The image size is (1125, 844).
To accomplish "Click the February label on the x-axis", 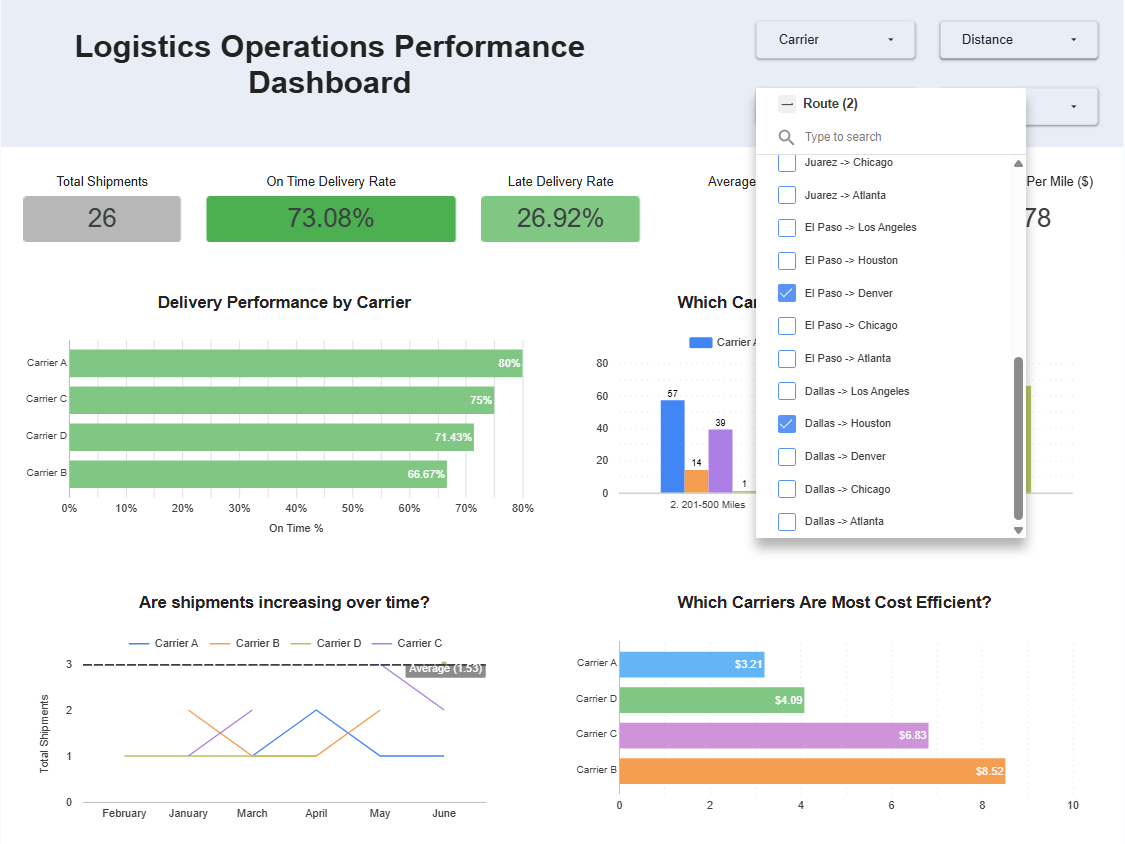I will coord(124,813).
